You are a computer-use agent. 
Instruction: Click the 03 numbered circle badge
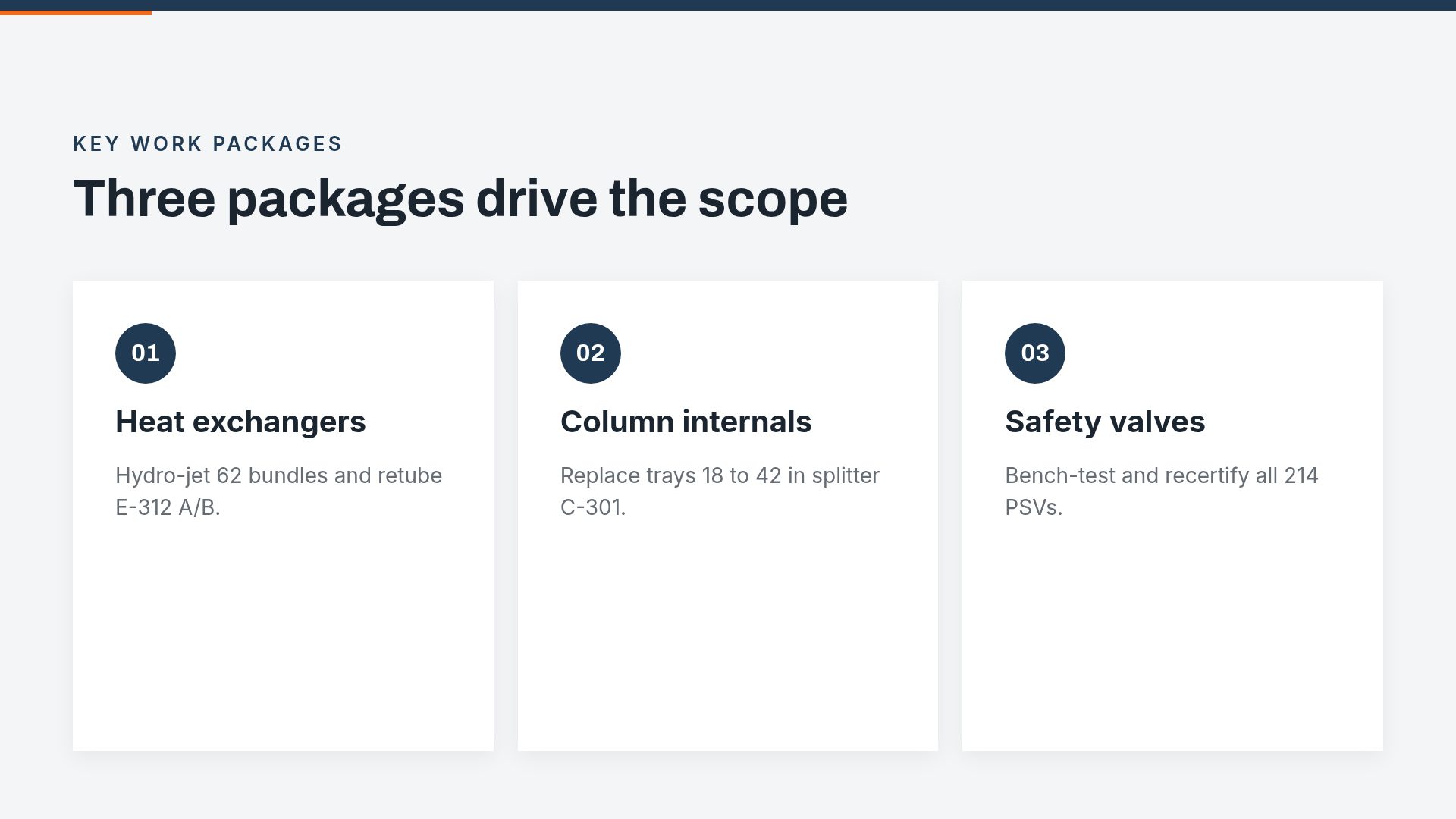tap(1035, 353)
